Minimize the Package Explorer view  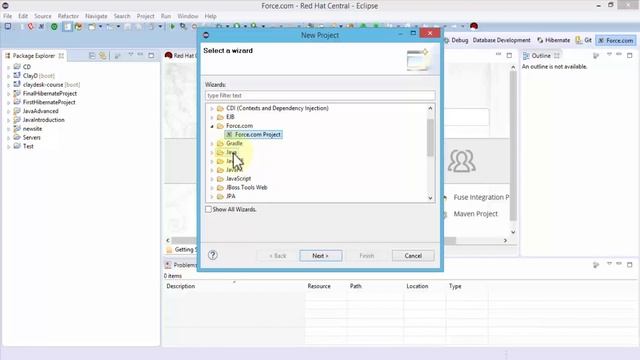tap(141, 55)
